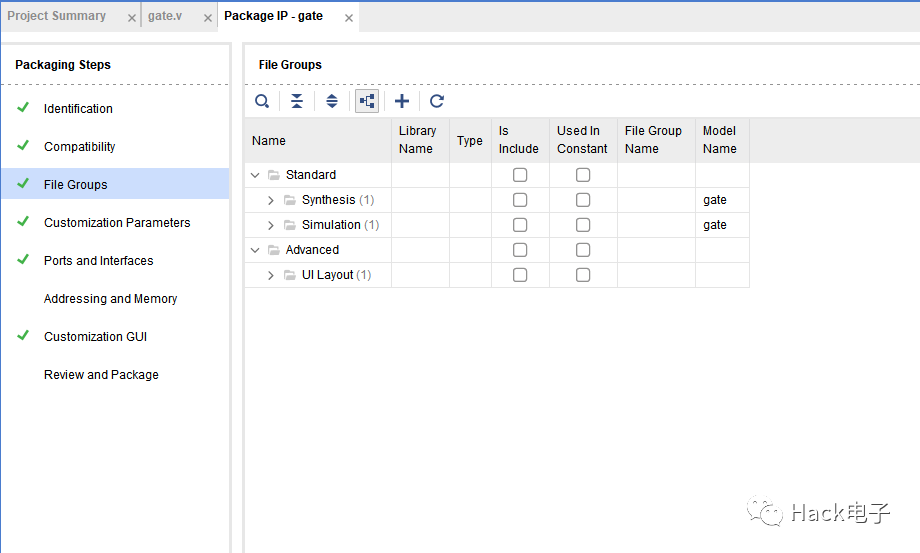Image resolution: width=920 pixels, height=553 pixels.
Task: Select the Simulation (1) tree row
Action: [340, 225]
